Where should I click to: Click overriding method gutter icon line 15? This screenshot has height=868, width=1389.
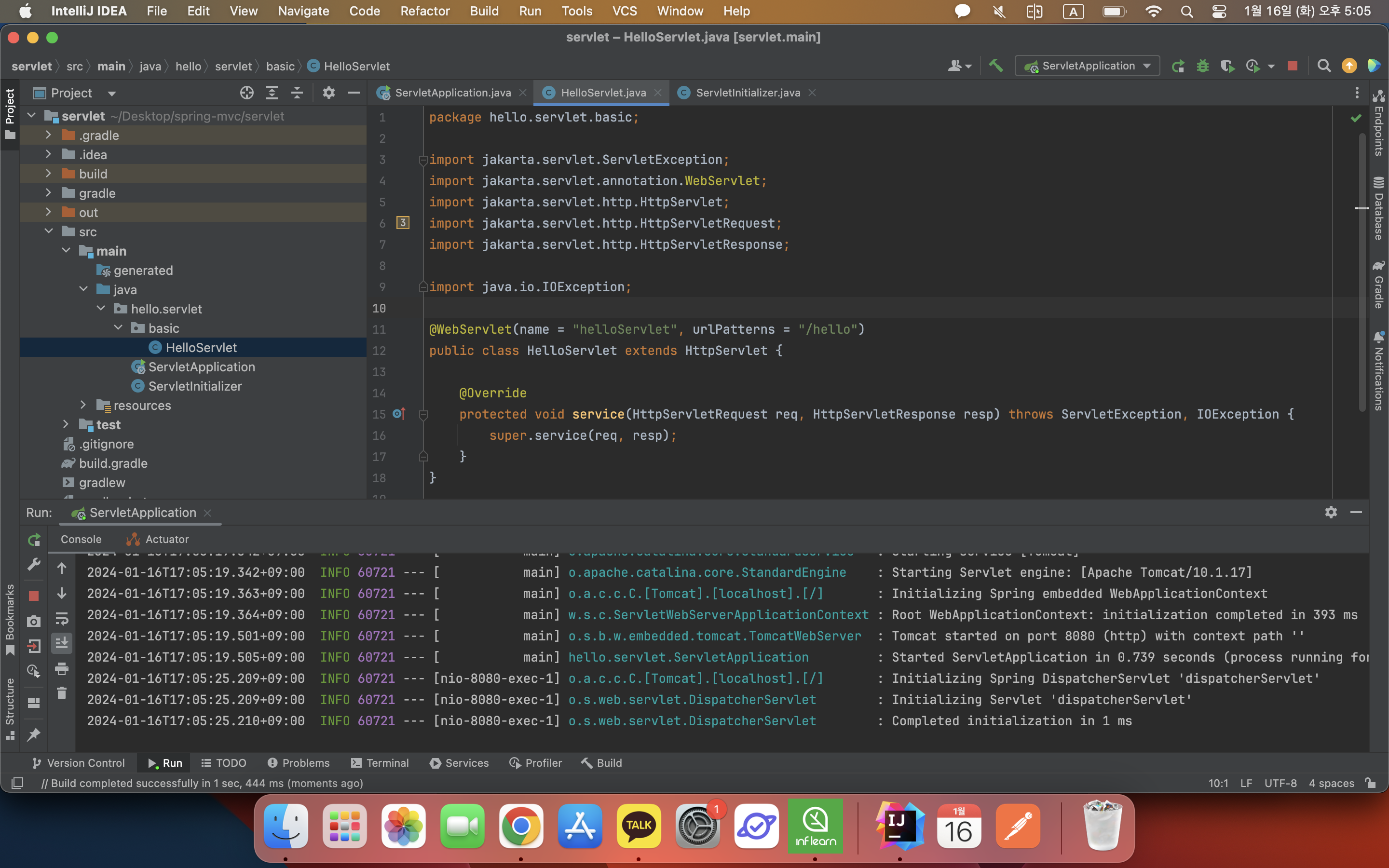399,414
